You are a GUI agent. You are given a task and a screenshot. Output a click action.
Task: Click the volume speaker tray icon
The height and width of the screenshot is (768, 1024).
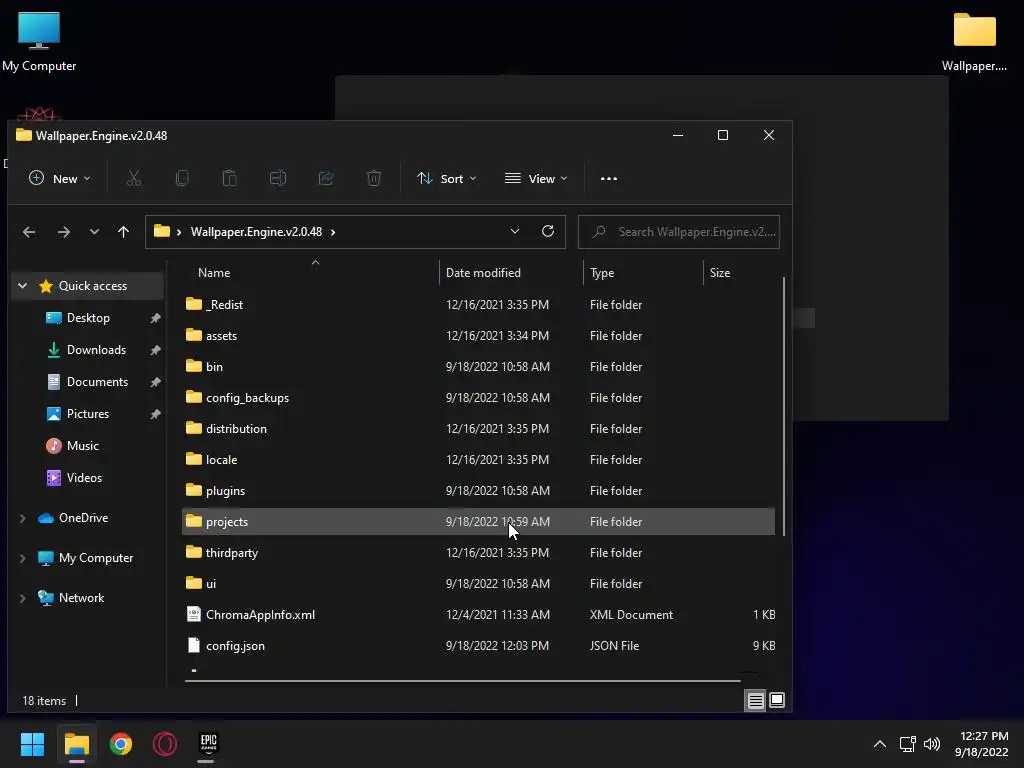click(x=932, y=744)
